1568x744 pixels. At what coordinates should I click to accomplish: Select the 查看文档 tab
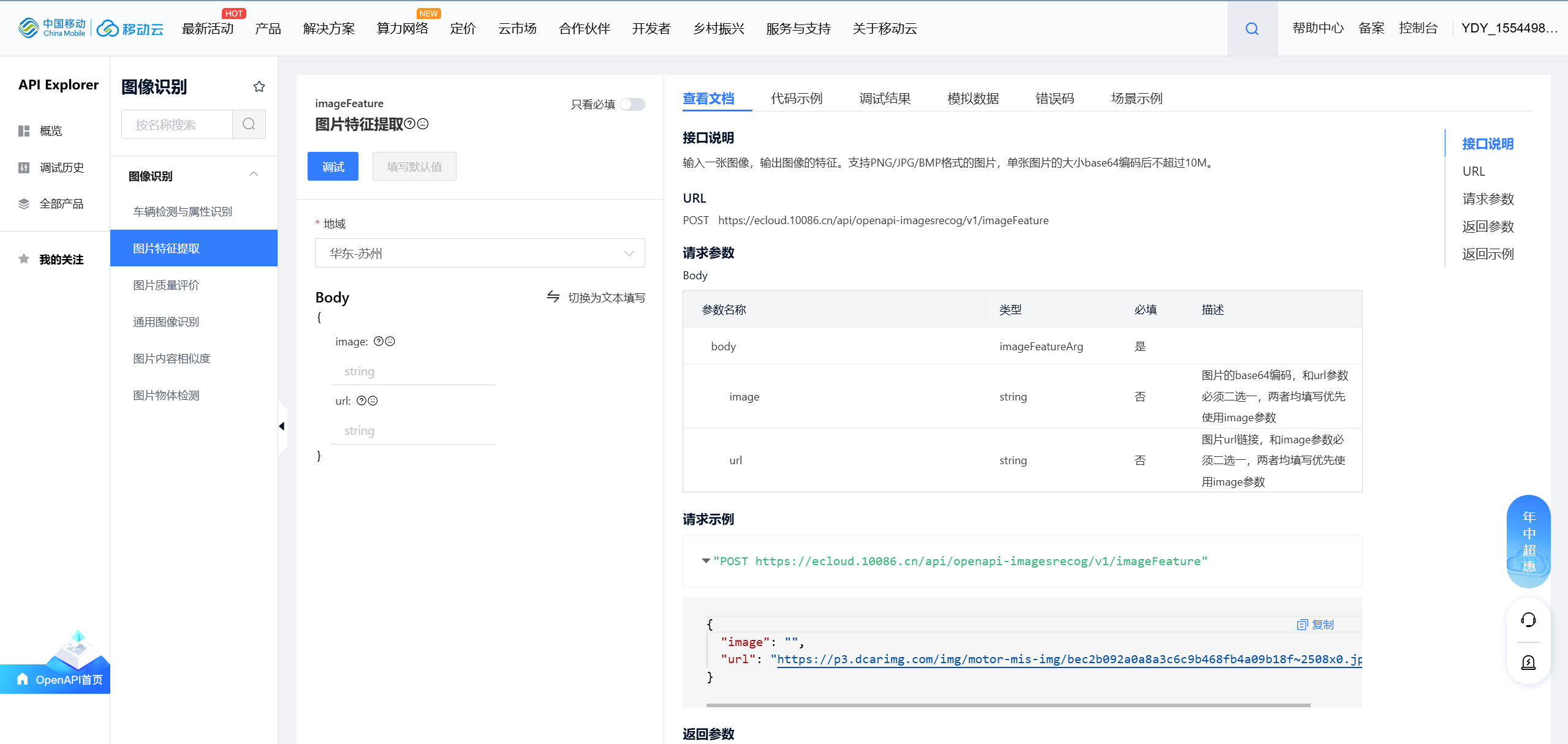(x=708, y=98)
